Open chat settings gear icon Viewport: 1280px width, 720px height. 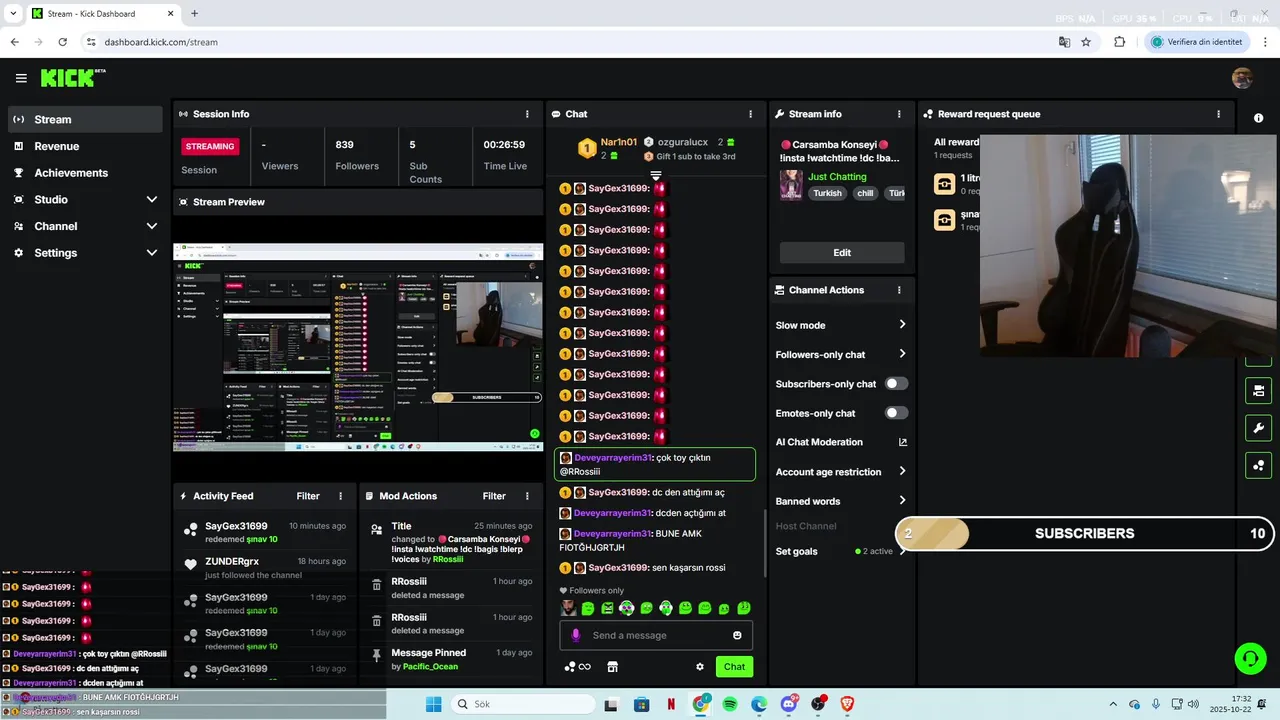click(700, 667)
